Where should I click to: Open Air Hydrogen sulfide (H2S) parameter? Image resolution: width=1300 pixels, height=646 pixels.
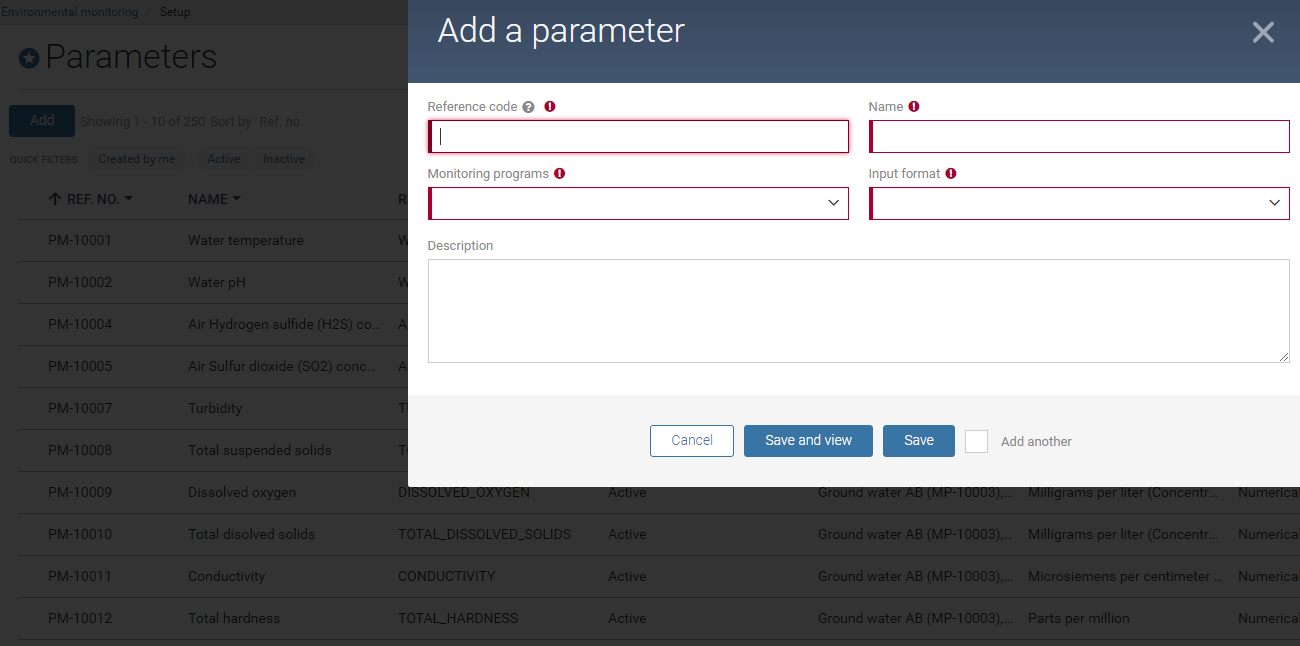click(x=285, y=325)
